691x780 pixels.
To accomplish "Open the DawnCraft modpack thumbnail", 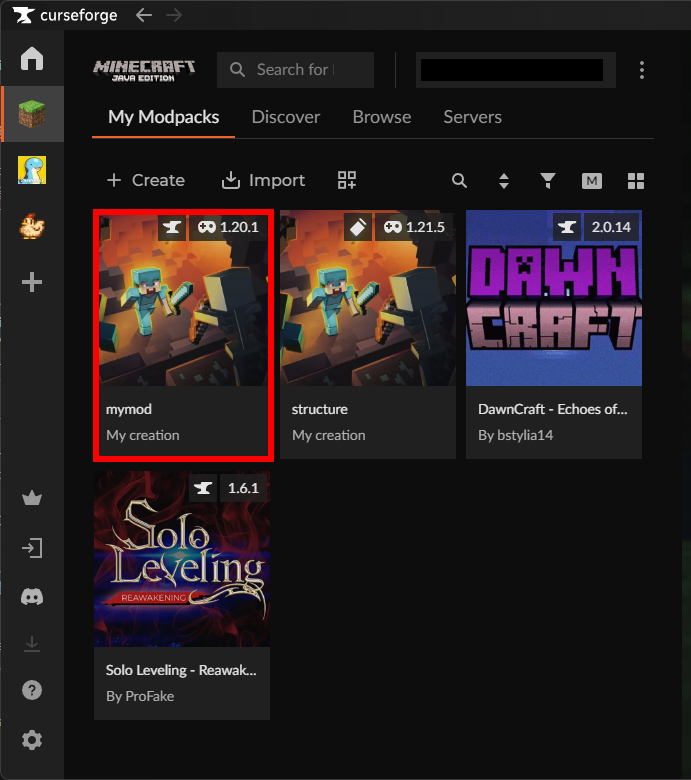I will (x=554, y=298).
